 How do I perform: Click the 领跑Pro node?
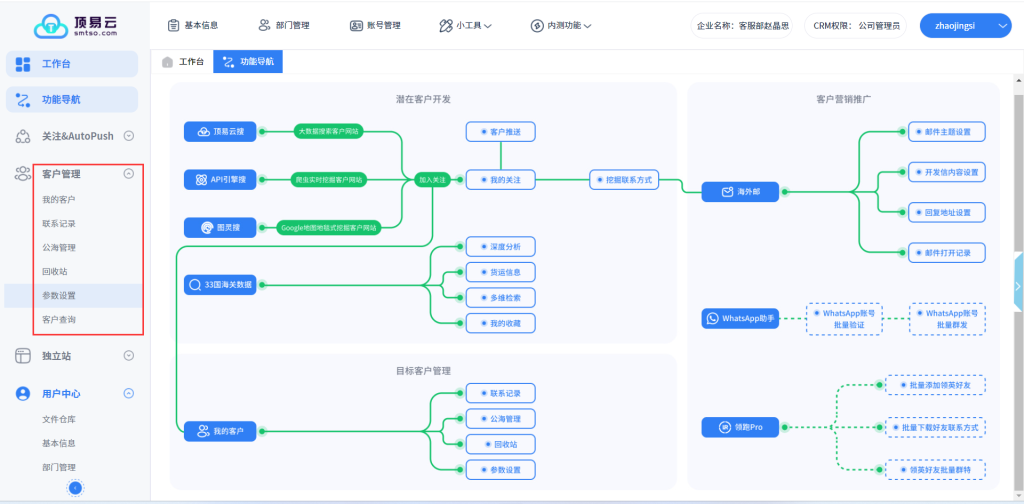tap(741, 427)
